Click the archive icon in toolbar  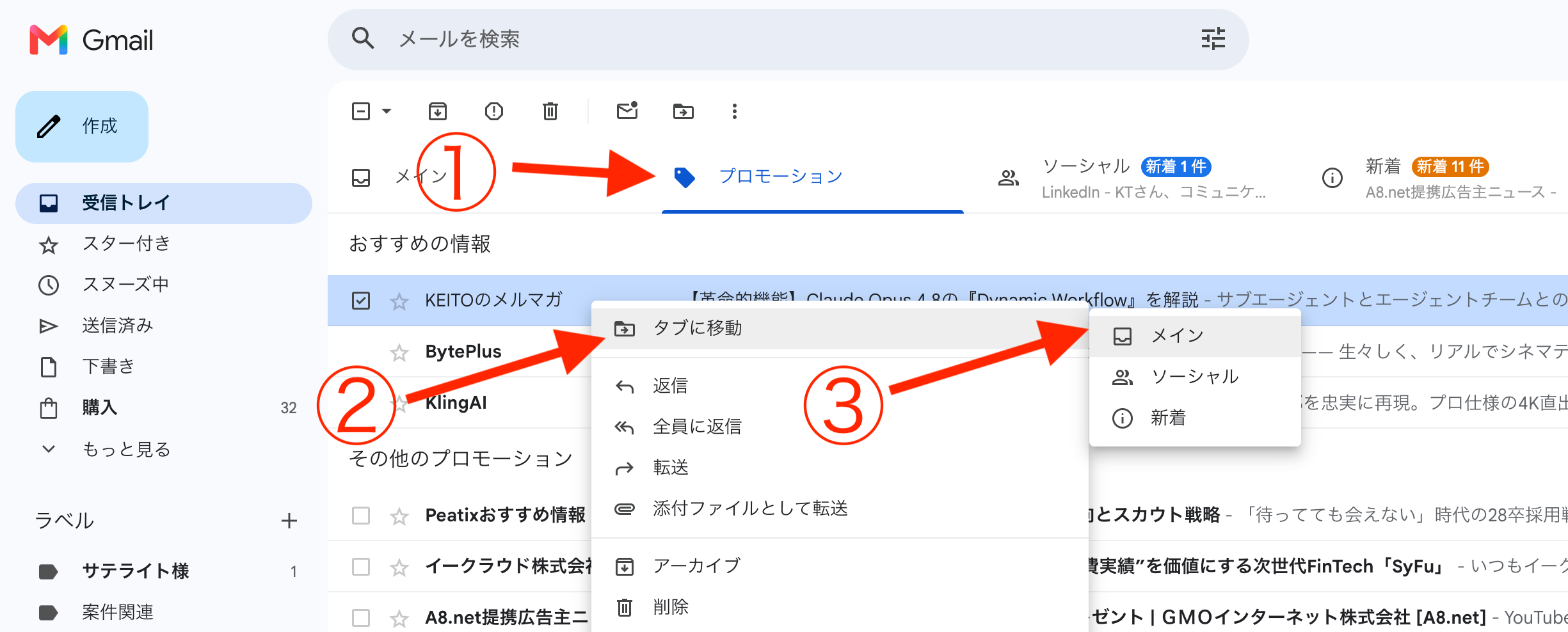438,111
